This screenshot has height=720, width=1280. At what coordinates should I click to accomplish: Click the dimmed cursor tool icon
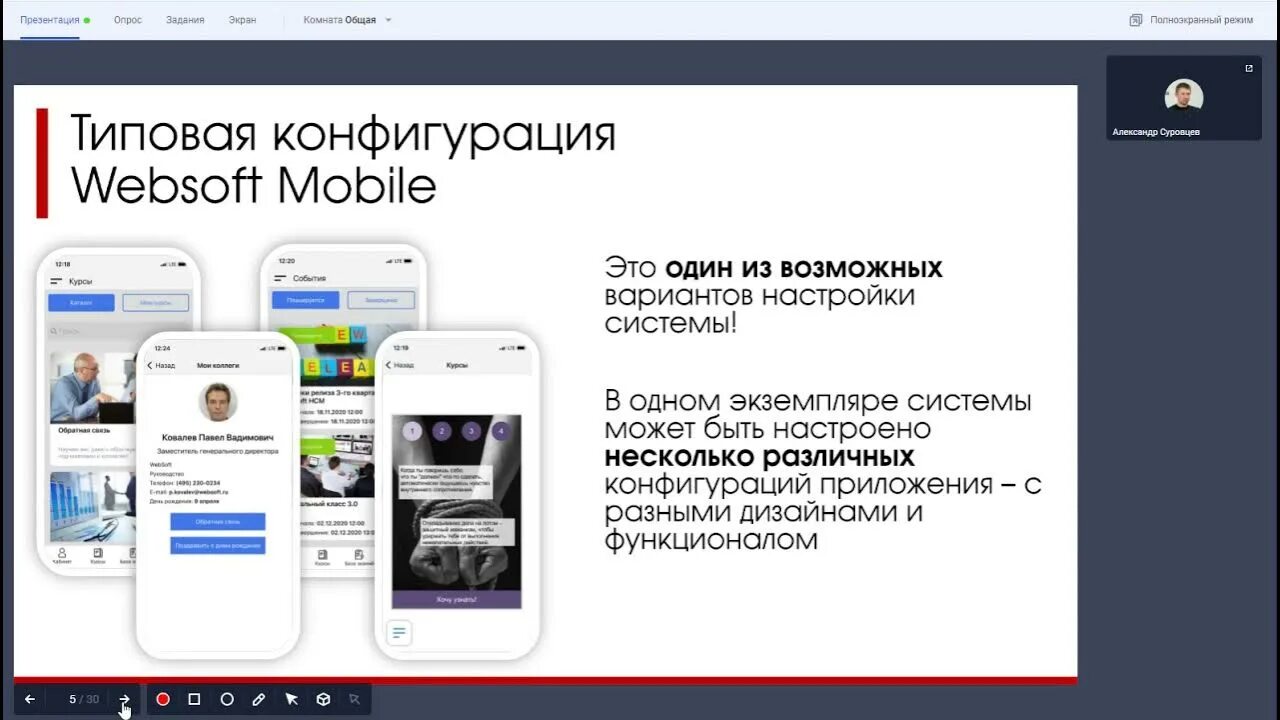pos(355,699)
